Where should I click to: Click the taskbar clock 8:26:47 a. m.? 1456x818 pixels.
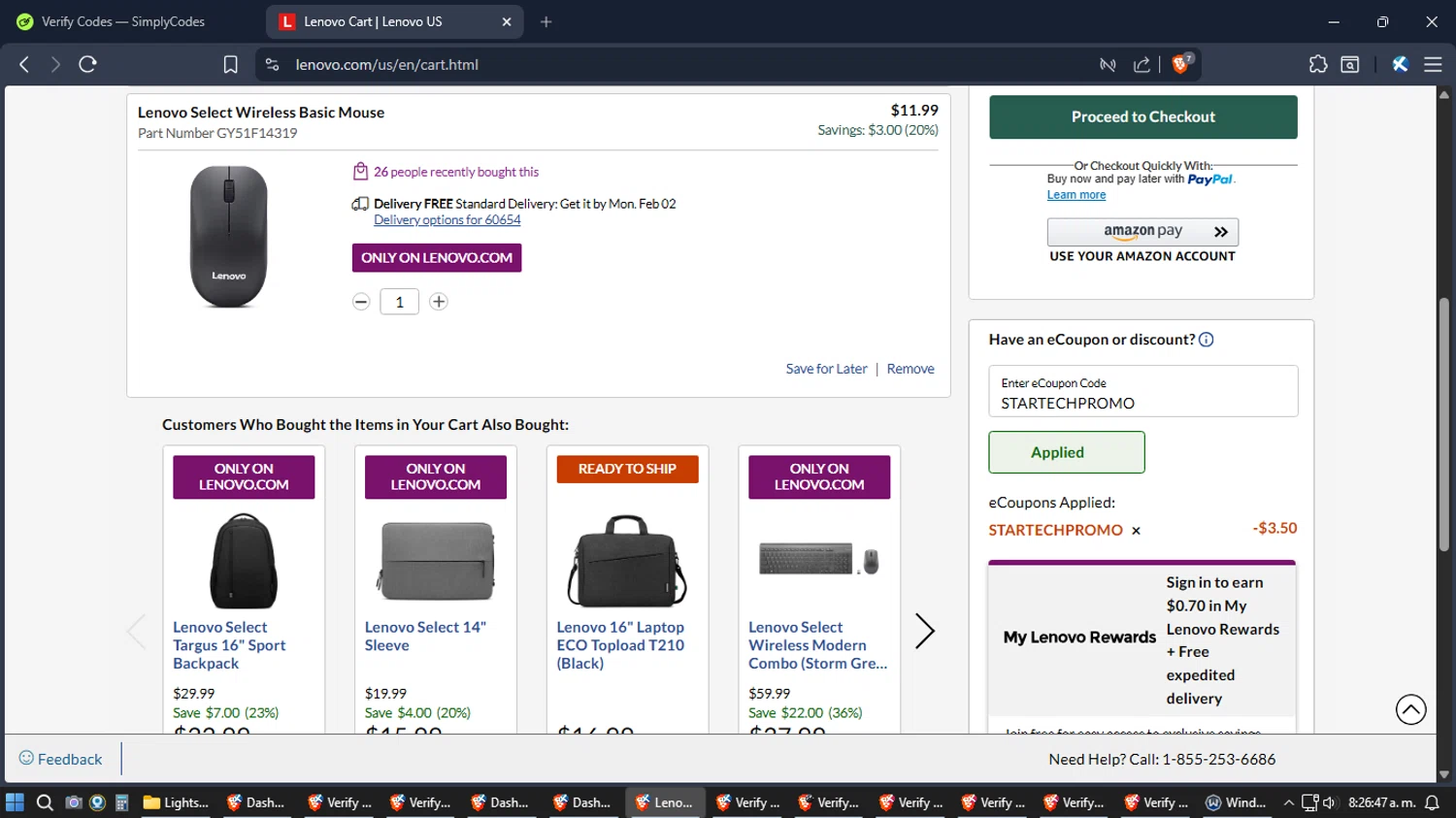point(1381,802)
